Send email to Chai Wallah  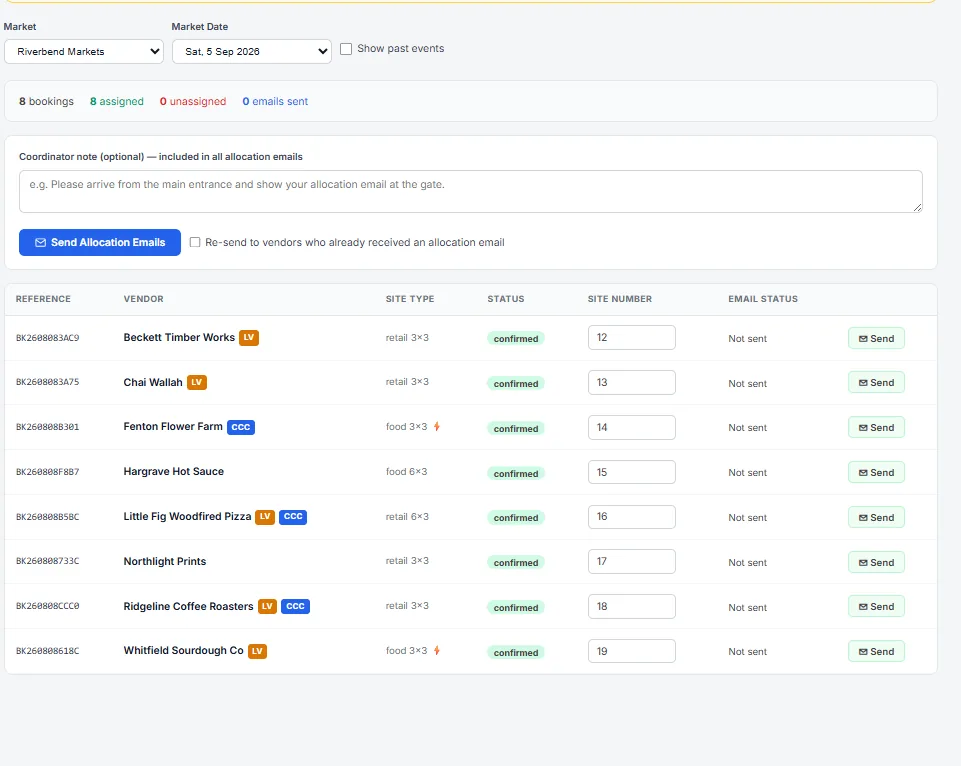[876, 382]
